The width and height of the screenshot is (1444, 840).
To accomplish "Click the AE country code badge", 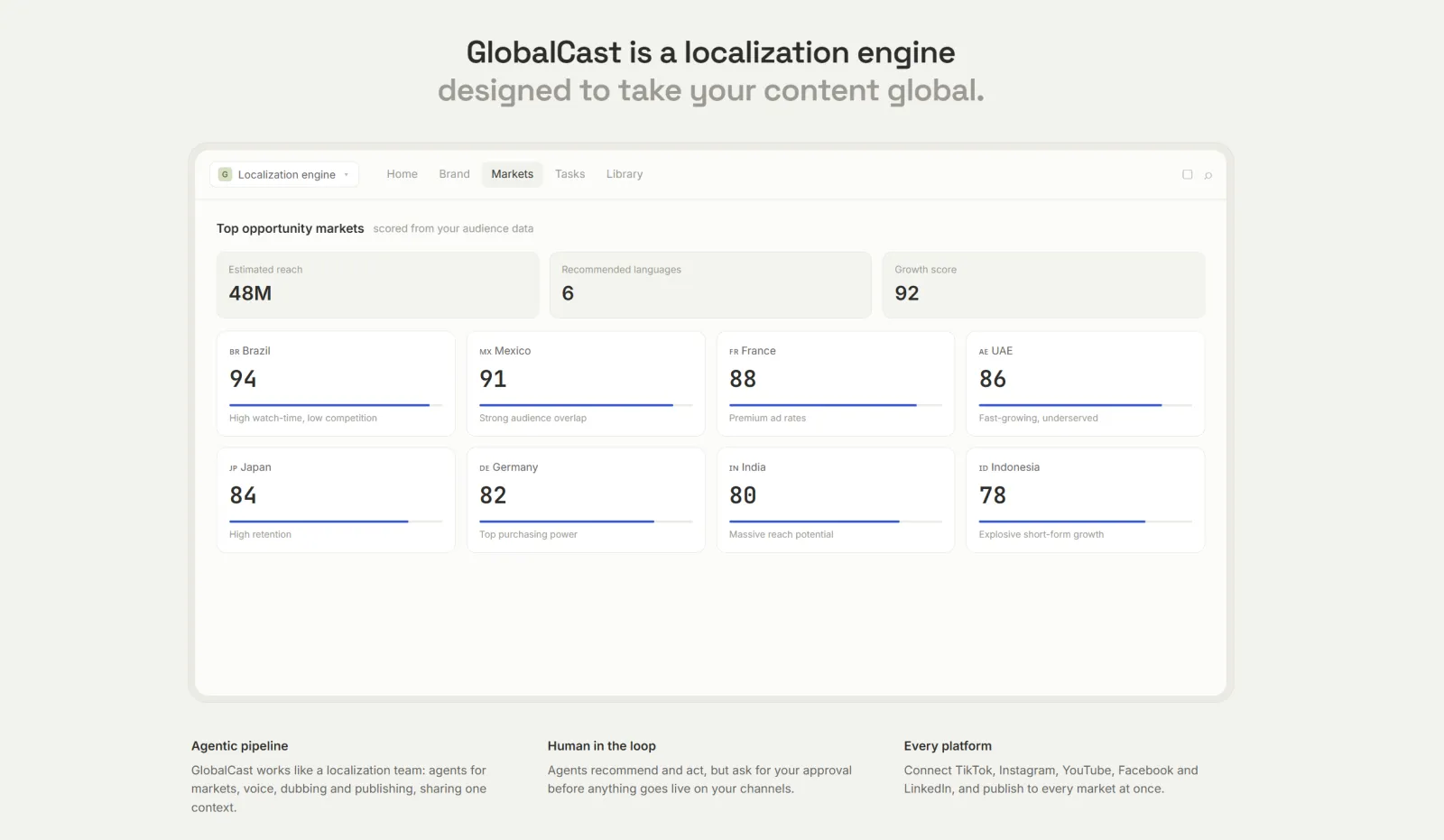I will (x=984, y=352).
